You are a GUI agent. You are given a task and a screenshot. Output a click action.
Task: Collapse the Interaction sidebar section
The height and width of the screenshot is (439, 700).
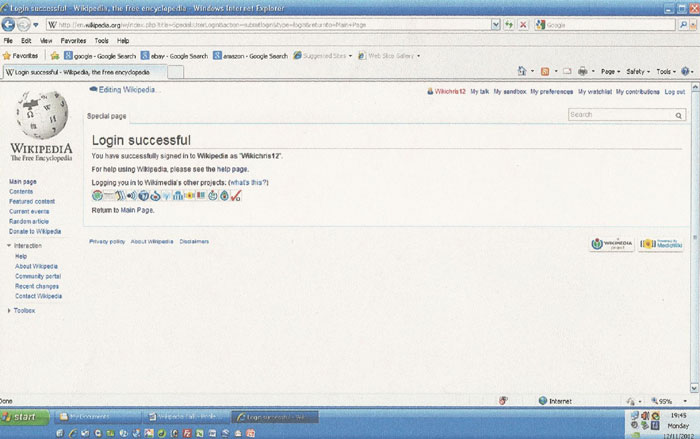point(9,245)
